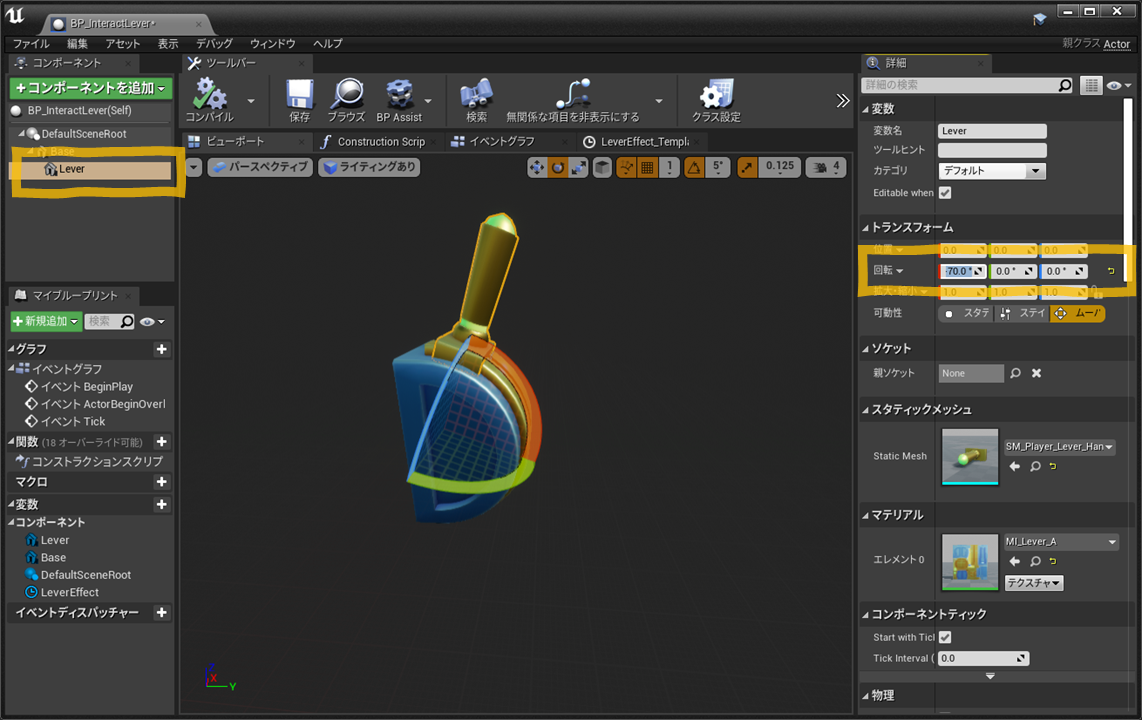Viewport: 1142px width, 720px height.
Task: Open the Edit (編集) menu
Action: click(77, 44)
